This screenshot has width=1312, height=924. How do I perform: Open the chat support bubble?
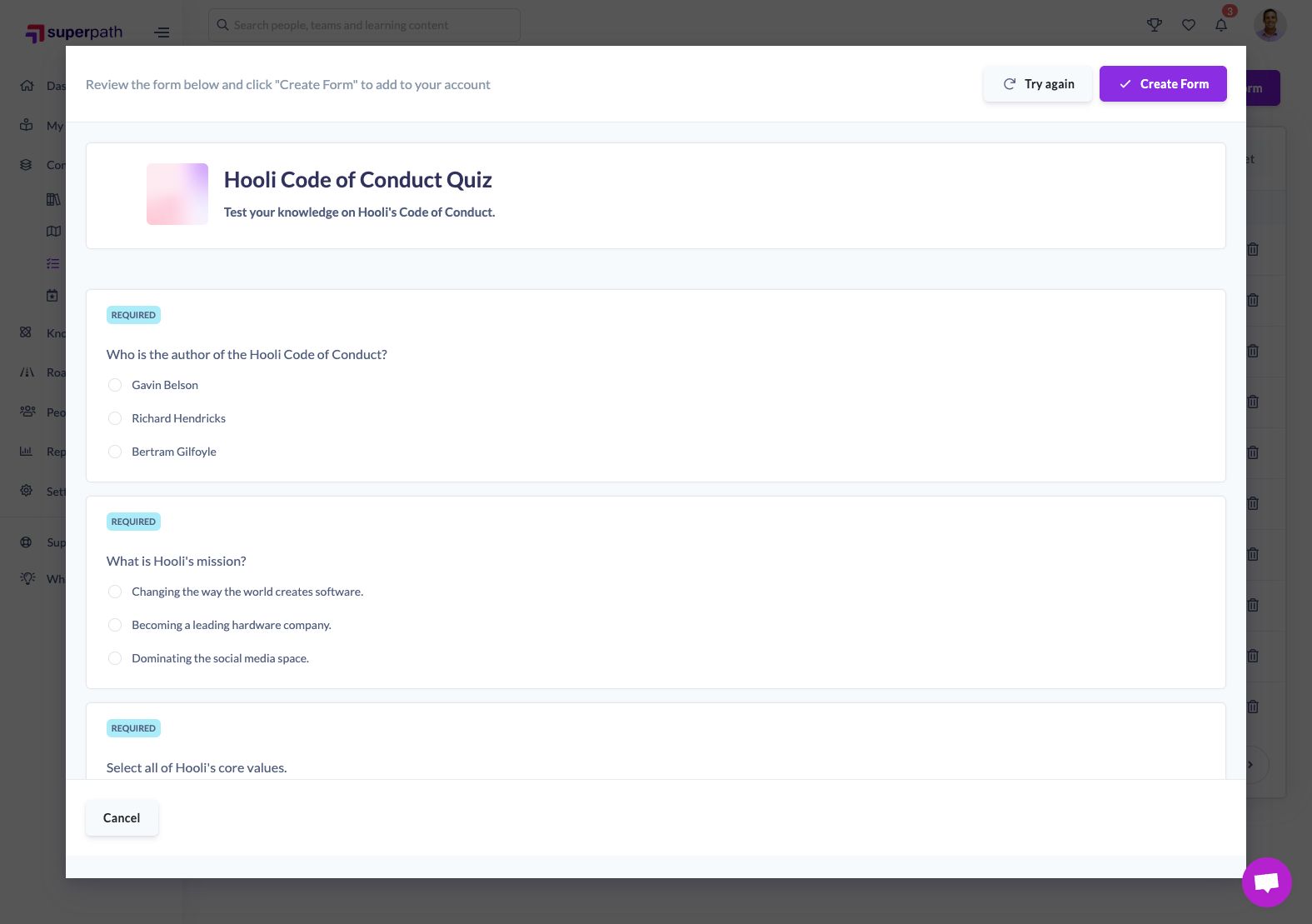[x=1266, y=882]
